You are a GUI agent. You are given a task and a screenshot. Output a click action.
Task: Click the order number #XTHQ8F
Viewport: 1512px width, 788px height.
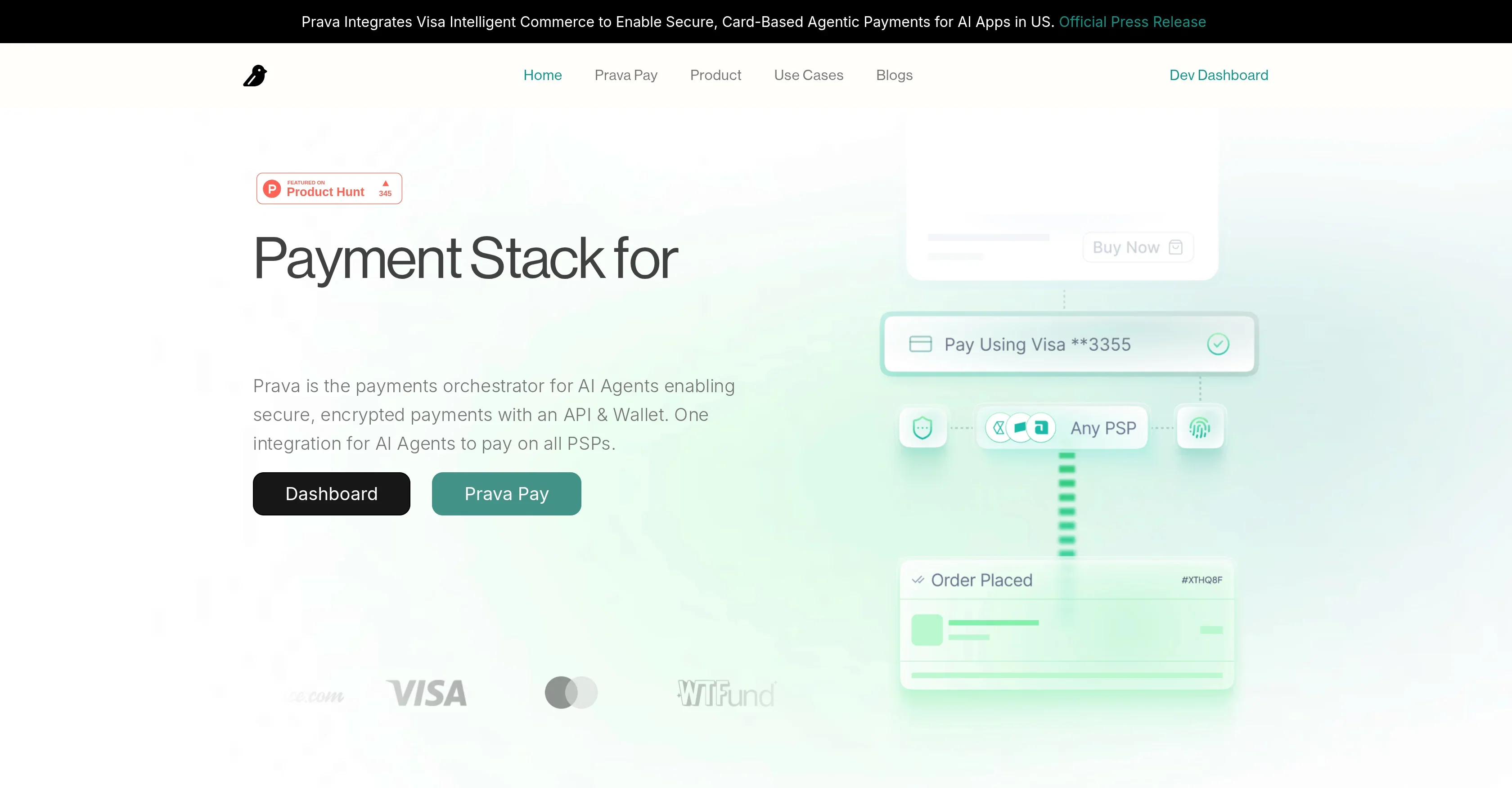coord(1201,580)
